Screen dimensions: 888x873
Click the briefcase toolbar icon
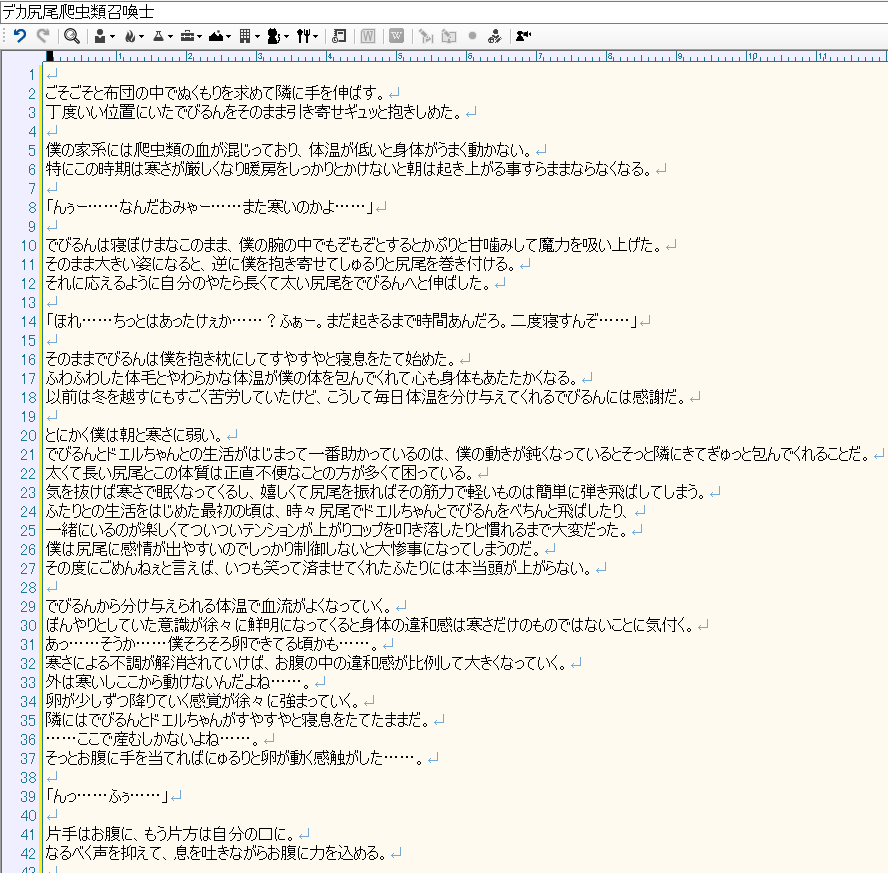[x=187, y=36]
